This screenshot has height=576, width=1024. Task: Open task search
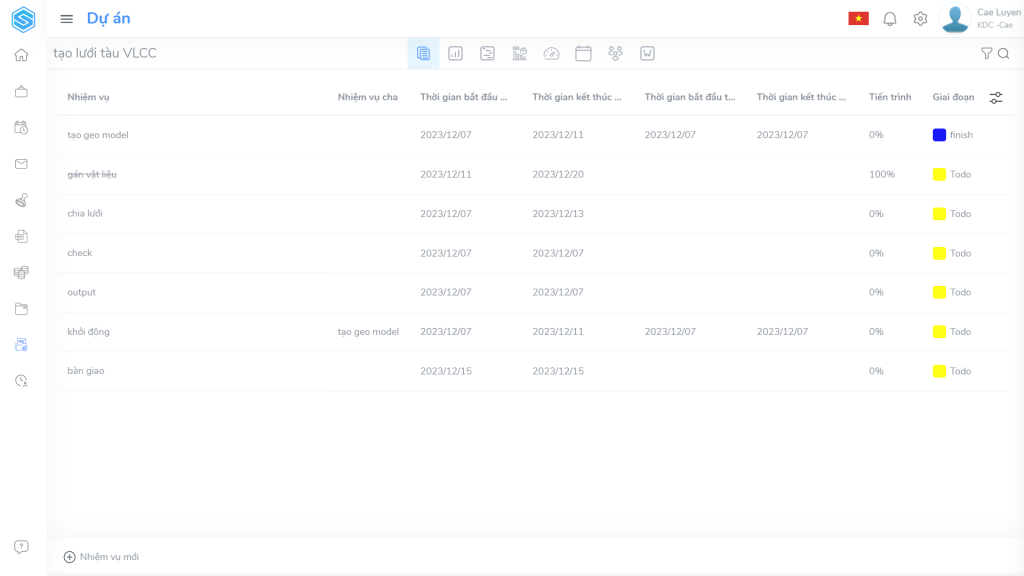click(1004, 54)
